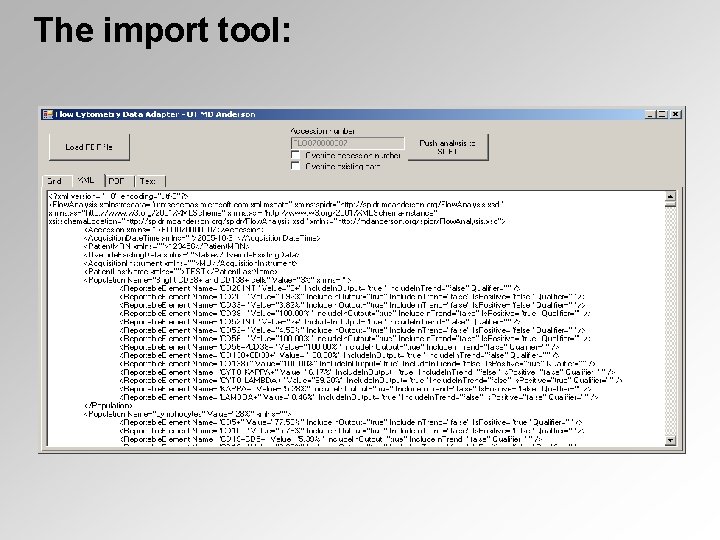Focus the Accession number input field
This screenshot has height=540, width=720.
point(348,143)
